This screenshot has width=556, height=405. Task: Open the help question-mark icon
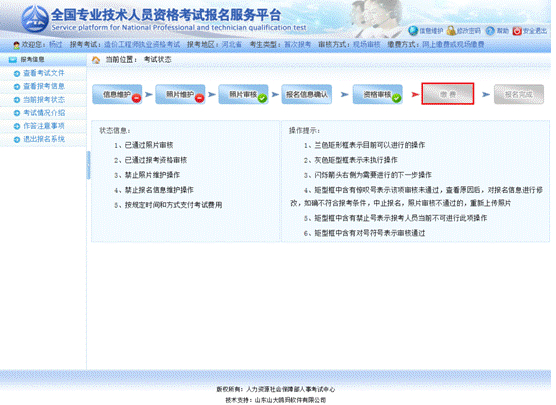coord(490,31)
